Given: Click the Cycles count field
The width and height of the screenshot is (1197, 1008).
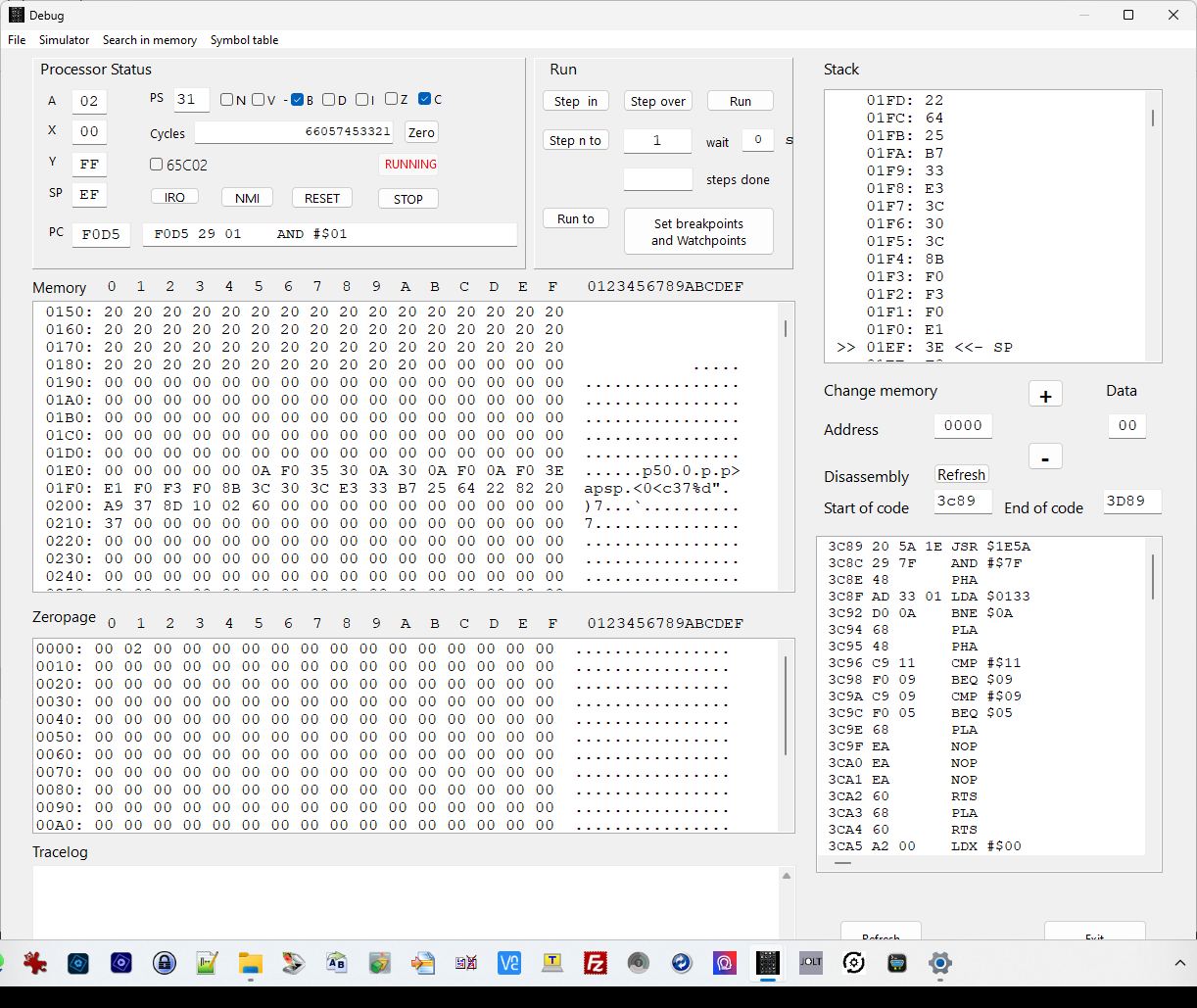Looking at the screenshot, I should point(296,131).
